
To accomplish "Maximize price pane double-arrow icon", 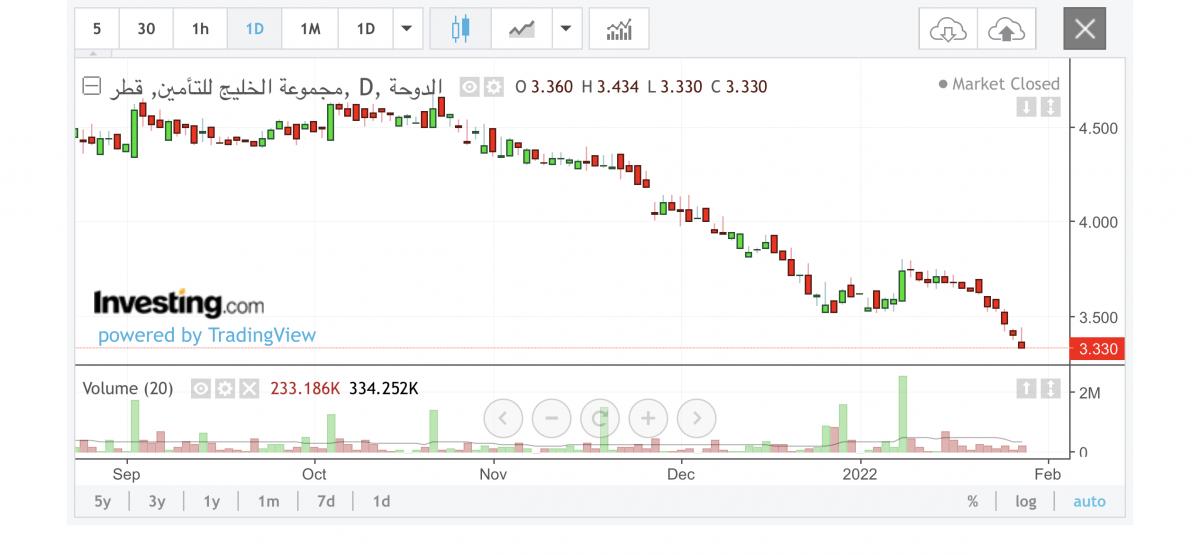I will coord(1049,106).
